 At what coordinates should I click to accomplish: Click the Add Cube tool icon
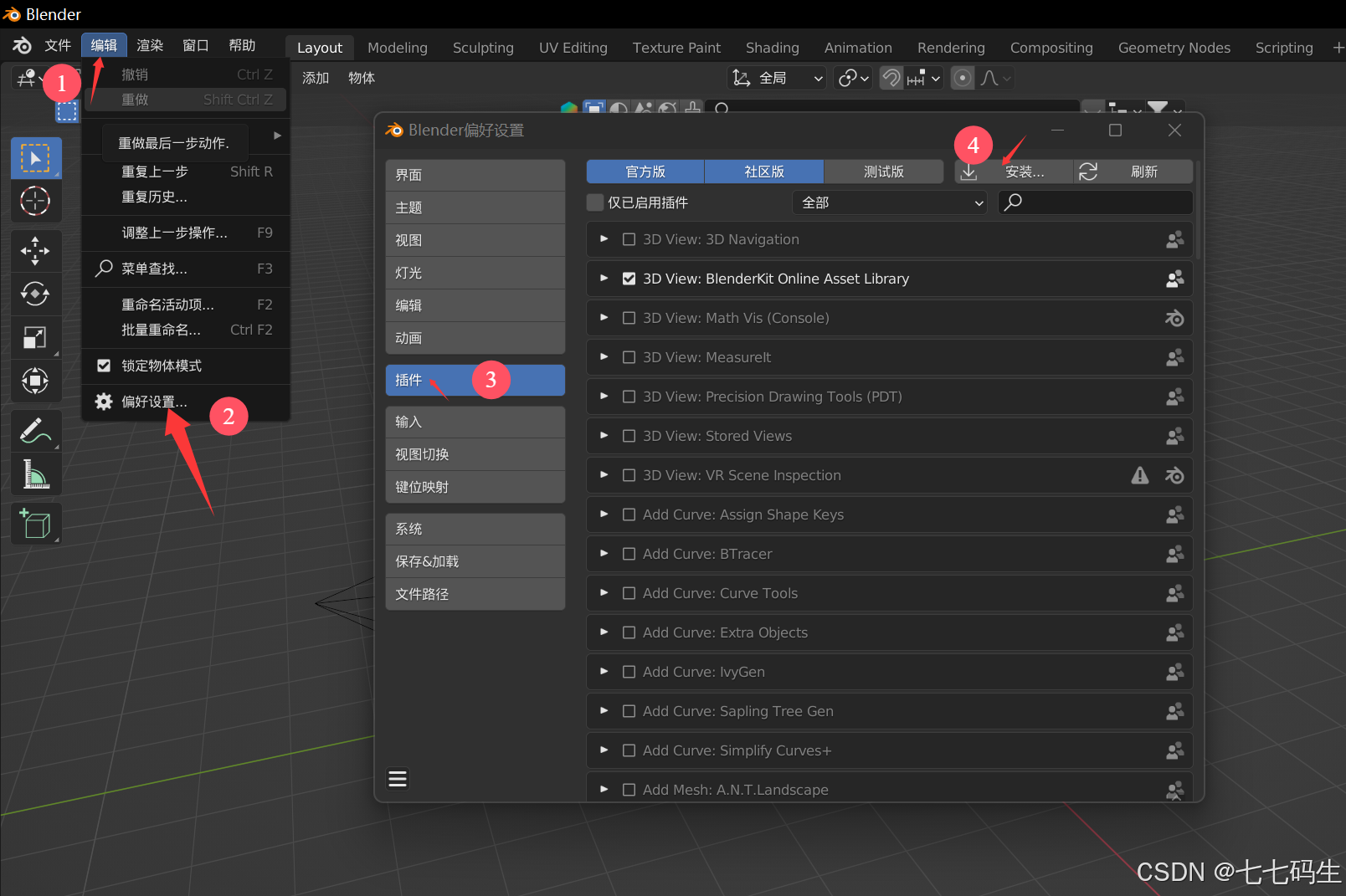(x=35, y=525)
